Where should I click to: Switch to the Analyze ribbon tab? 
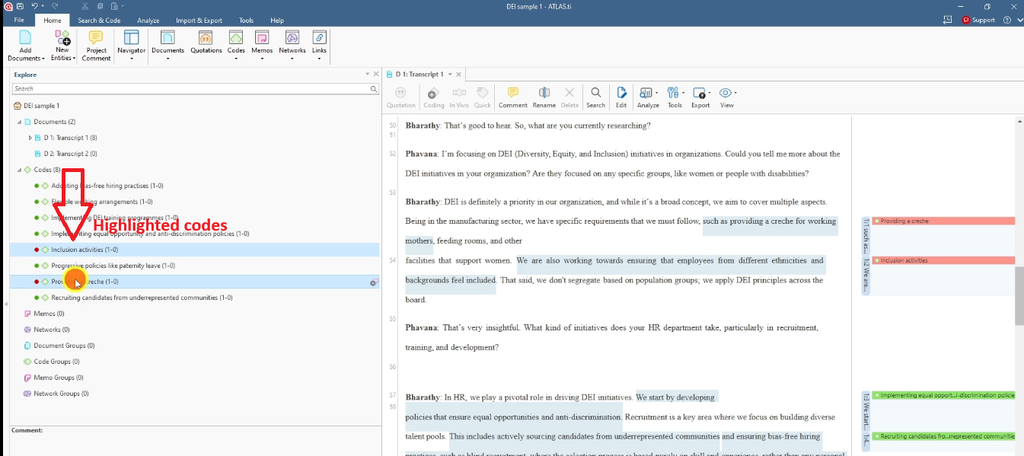[x=148, y=20]
